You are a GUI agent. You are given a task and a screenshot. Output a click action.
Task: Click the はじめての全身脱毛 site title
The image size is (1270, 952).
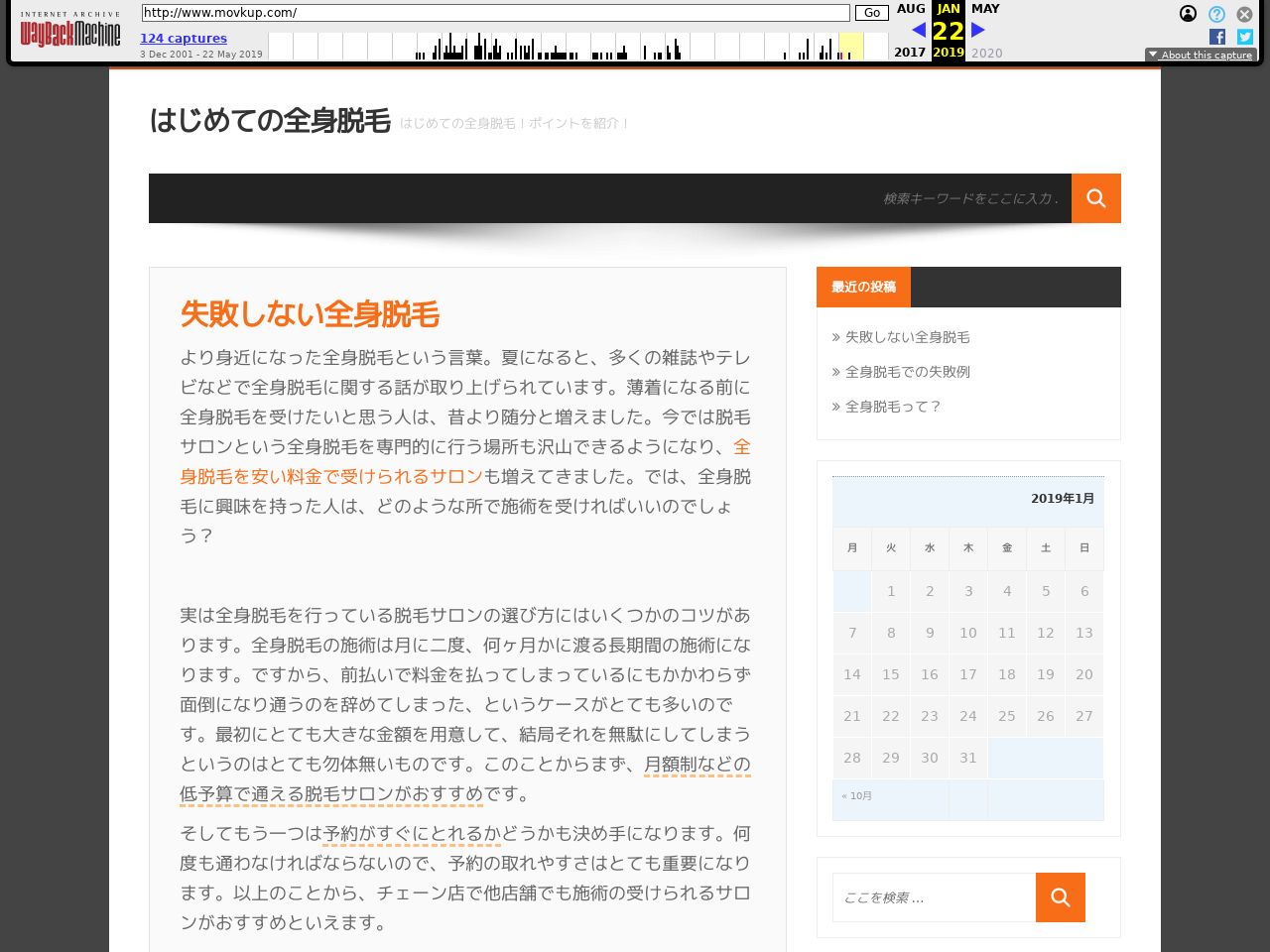pos(270,121)
